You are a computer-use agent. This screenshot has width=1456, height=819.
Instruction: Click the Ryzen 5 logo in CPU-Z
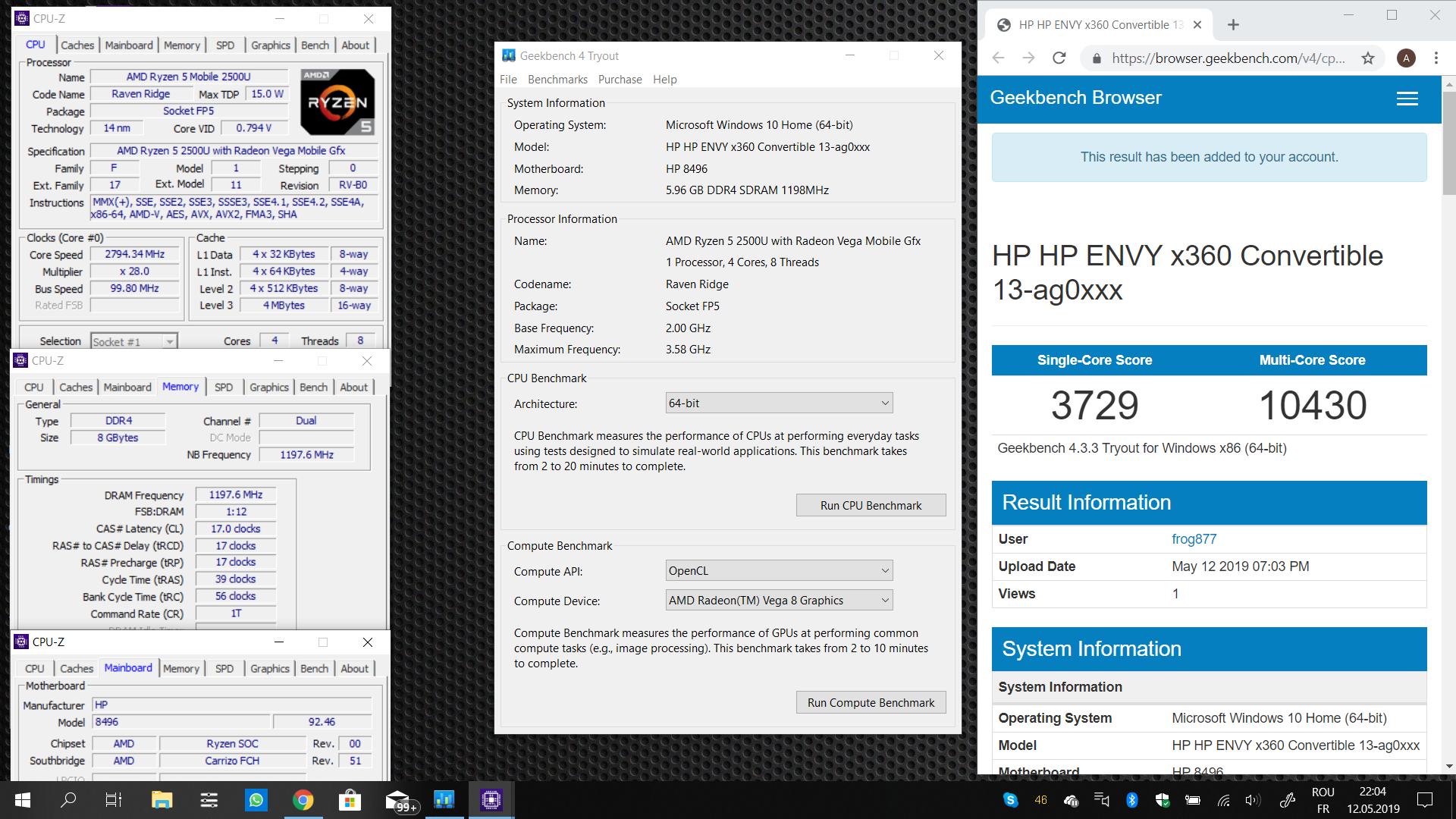[x=337, y=102]
